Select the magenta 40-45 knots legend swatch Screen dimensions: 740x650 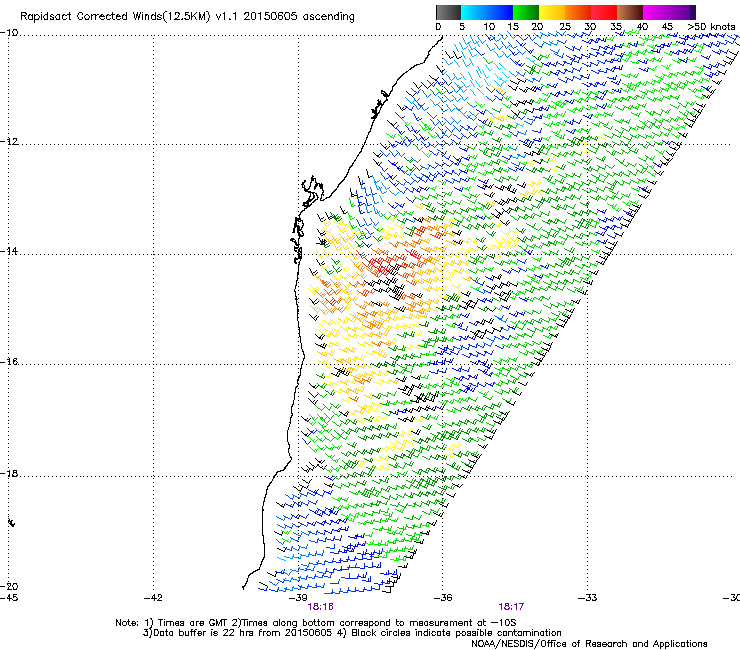656,12
